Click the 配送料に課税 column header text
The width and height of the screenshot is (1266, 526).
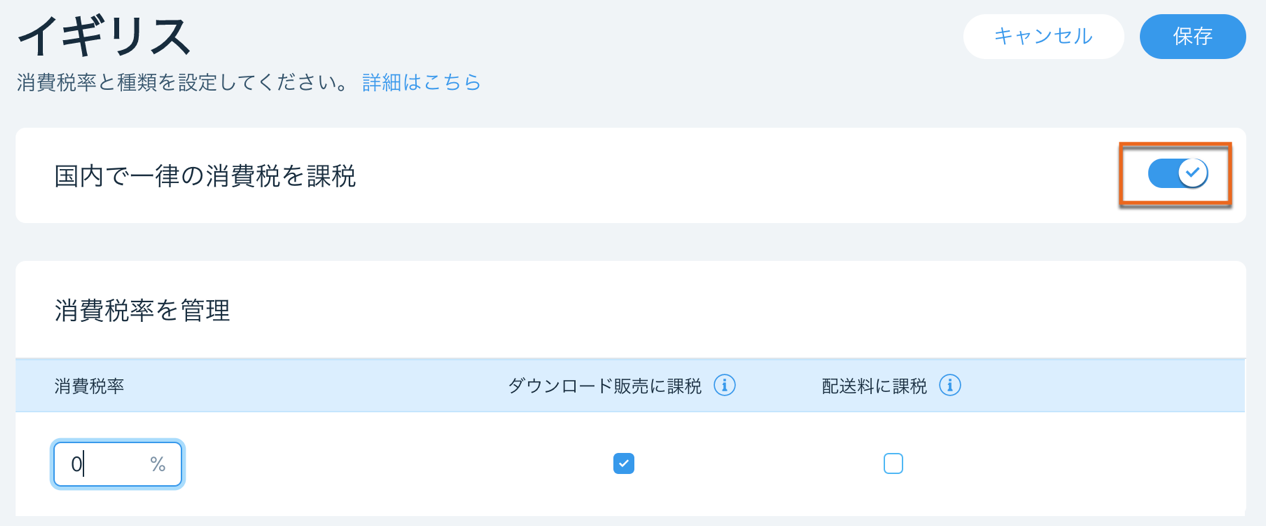(x=875, y=386)
